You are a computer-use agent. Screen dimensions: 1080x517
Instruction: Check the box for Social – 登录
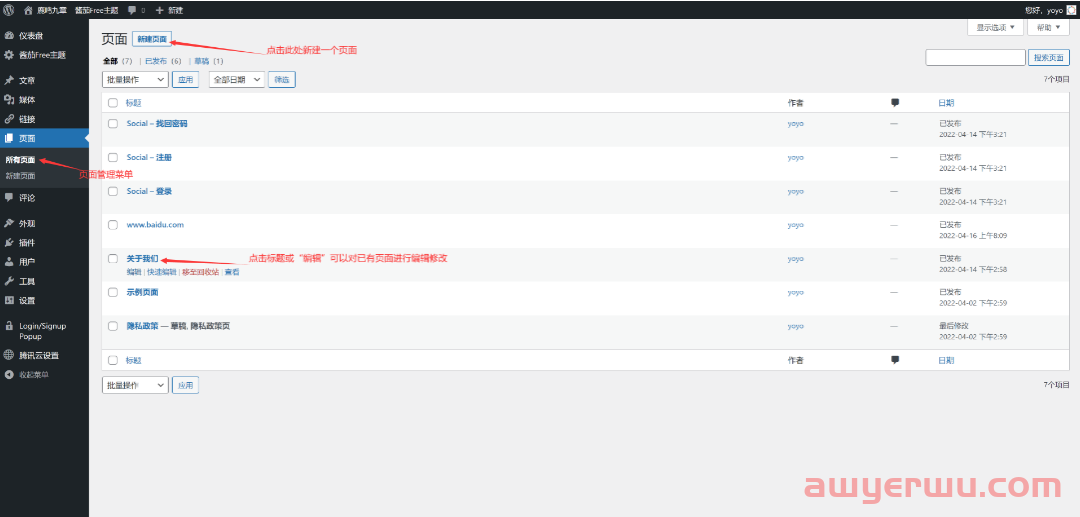(x=113, y=191)
